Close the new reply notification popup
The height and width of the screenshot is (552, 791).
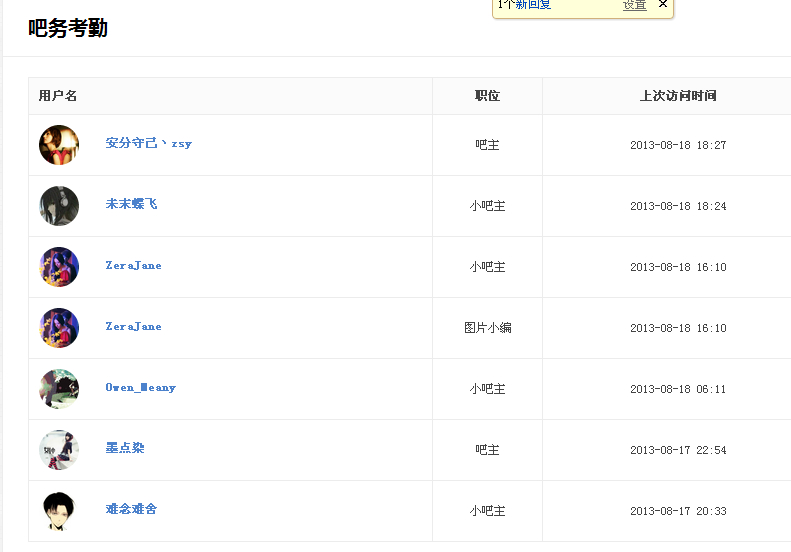[662, 5]
